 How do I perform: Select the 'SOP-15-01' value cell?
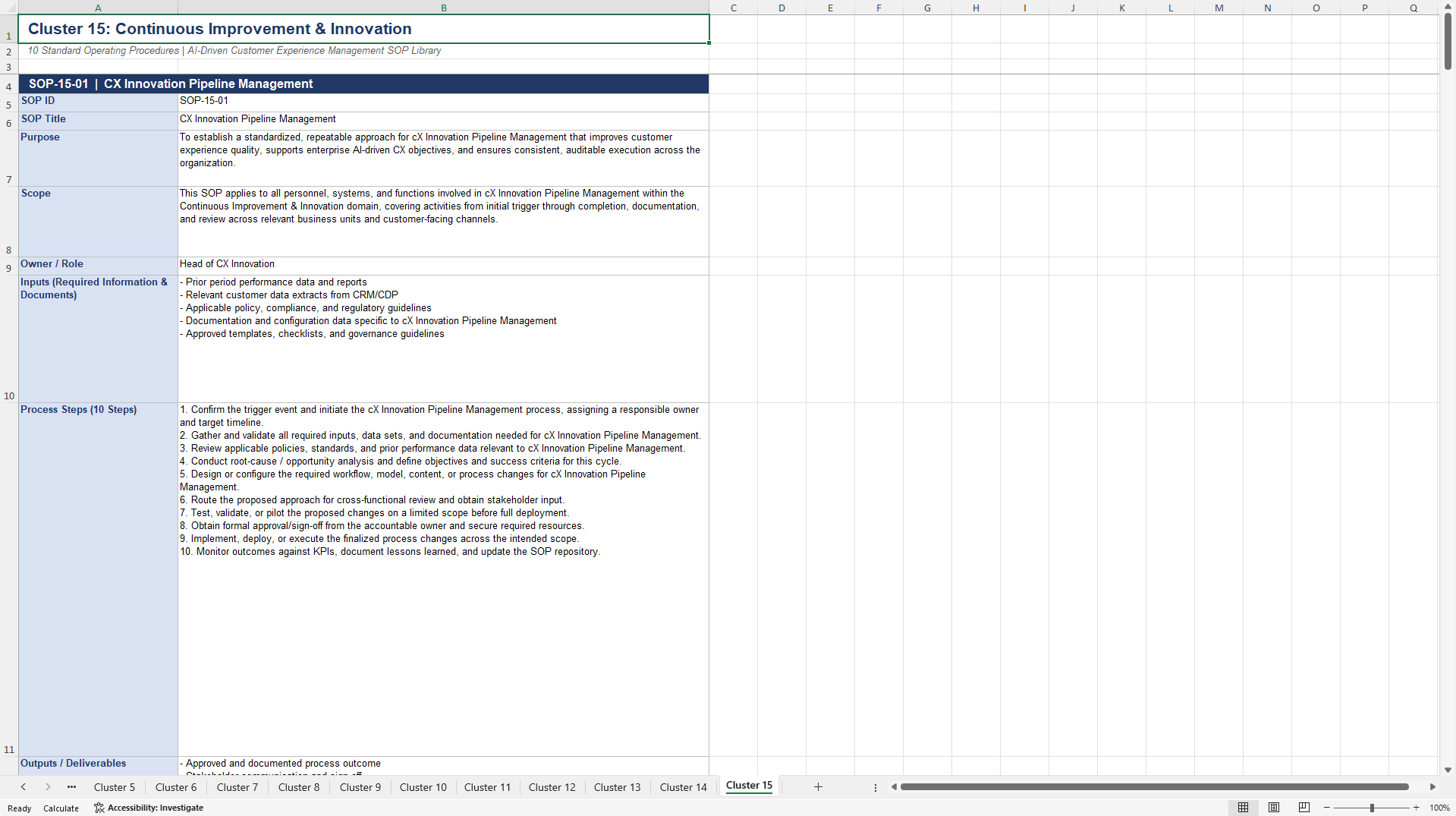pos(443,102)
